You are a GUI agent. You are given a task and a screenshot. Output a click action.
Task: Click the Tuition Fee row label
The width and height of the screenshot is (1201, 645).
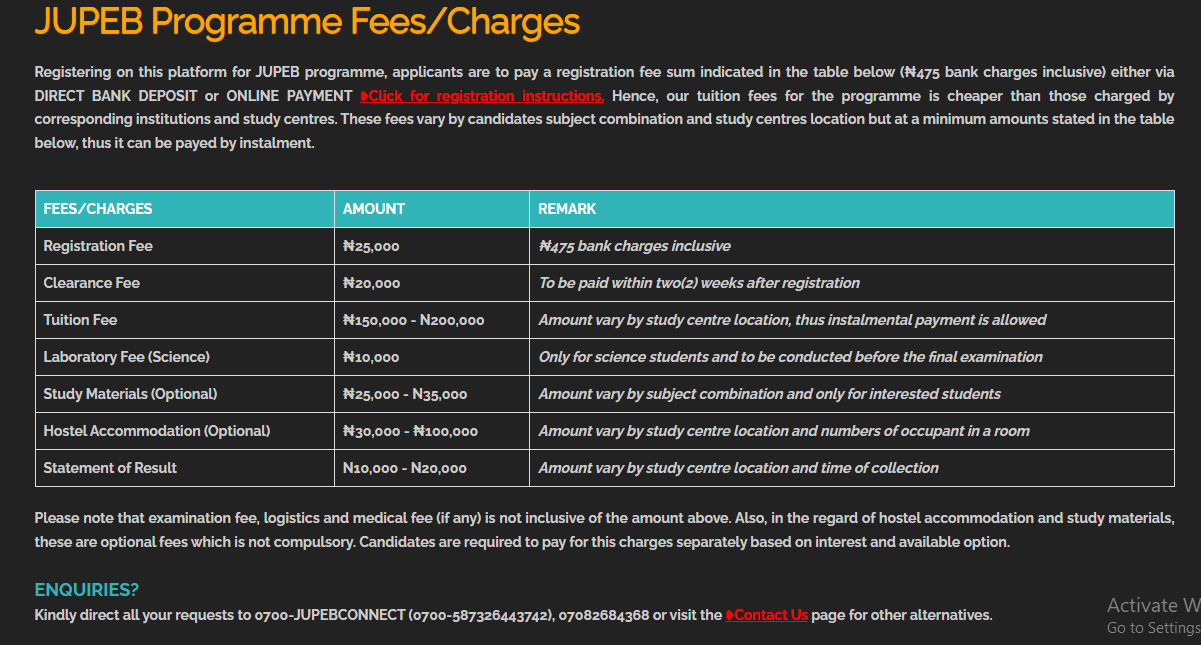pyautogui.click(x=80, y=320)
